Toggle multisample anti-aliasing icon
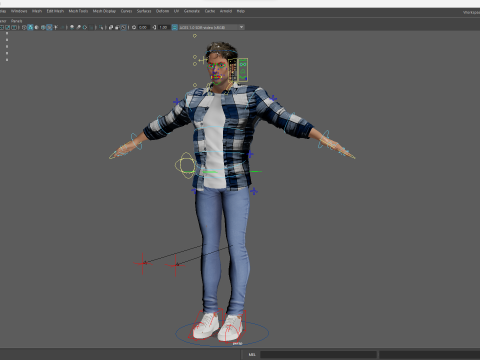 pos(85,27)
